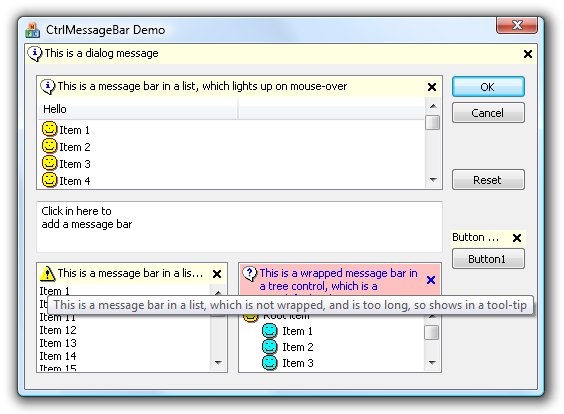The image size is (564, 414).
Task: Close the warning message bar in bottom-left list
Action: [217, 274]
